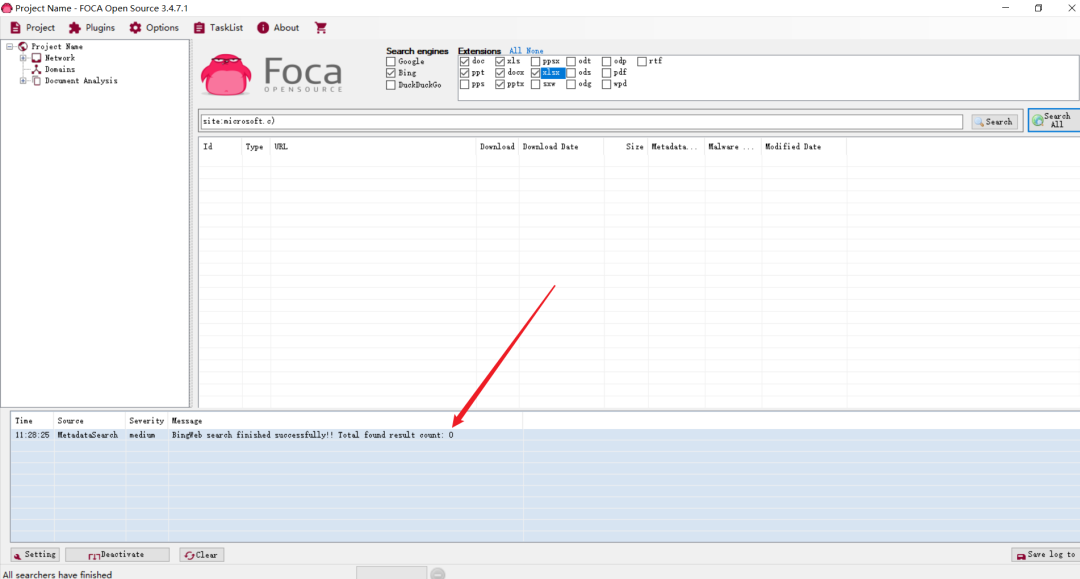
Task: Select the Network item in tree
Action: (60, 58)
